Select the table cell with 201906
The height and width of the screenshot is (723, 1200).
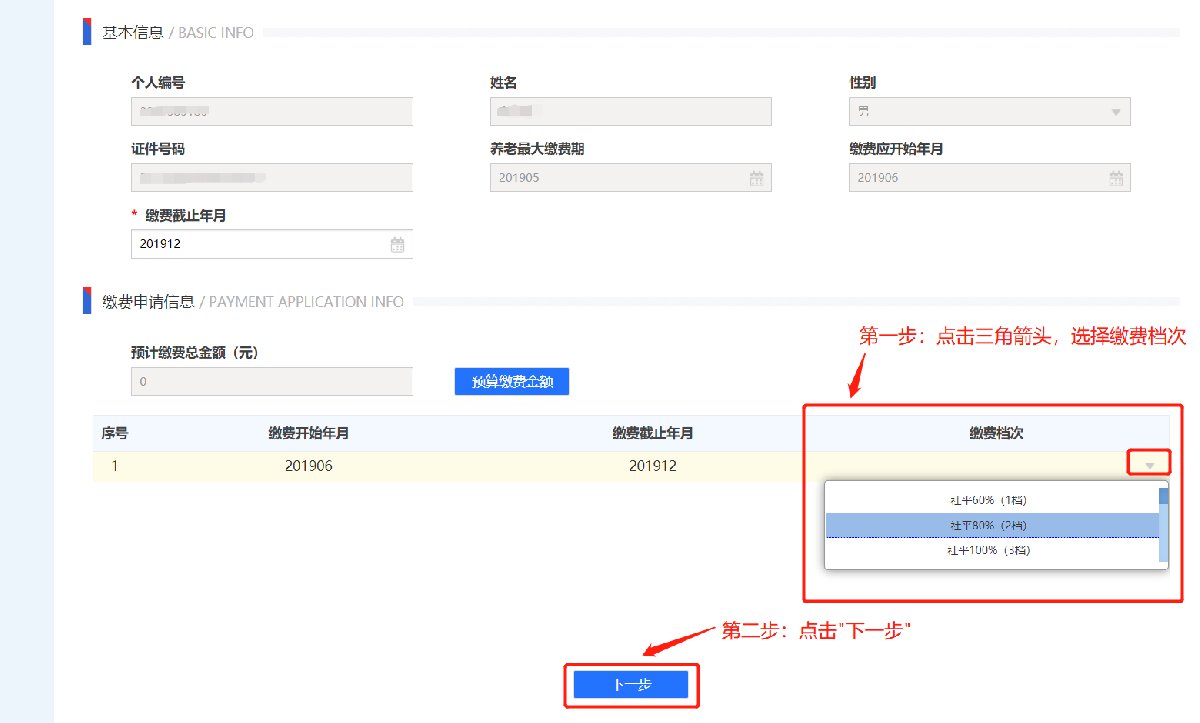pos(308,466)
